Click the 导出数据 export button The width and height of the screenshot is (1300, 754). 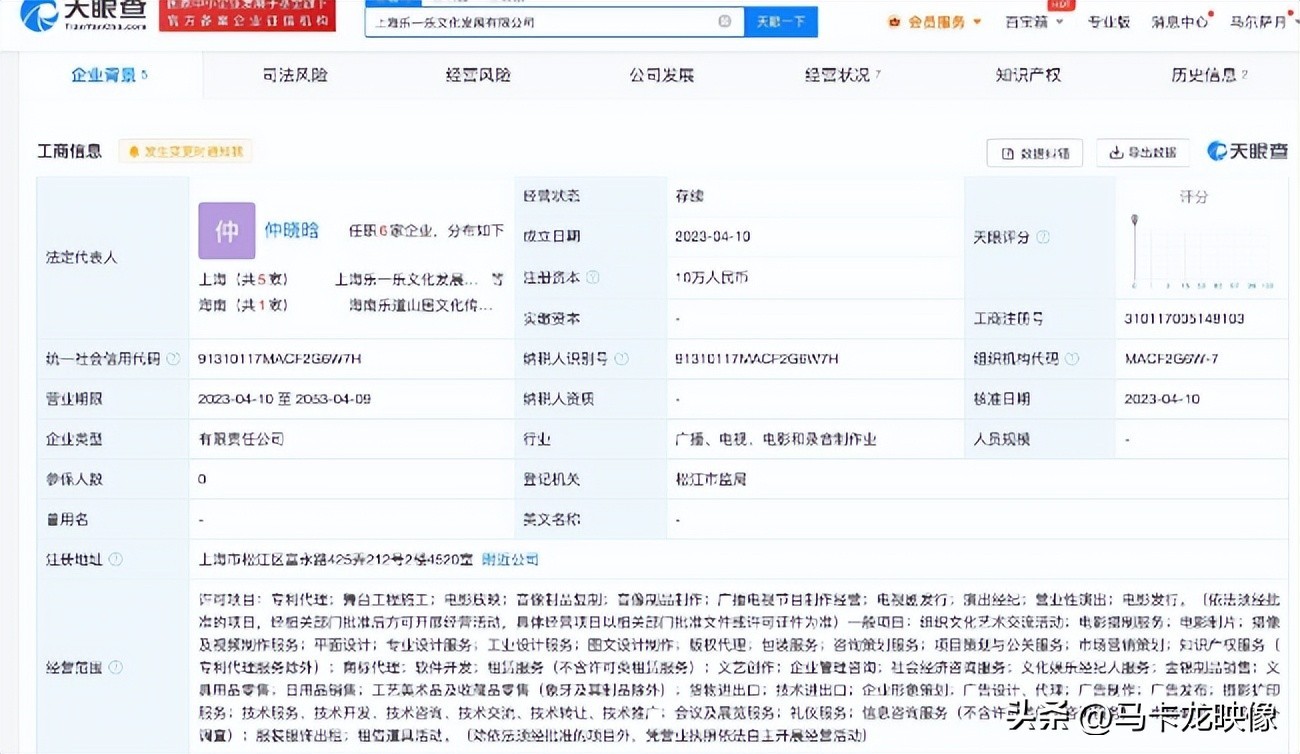pos(1143,153)
